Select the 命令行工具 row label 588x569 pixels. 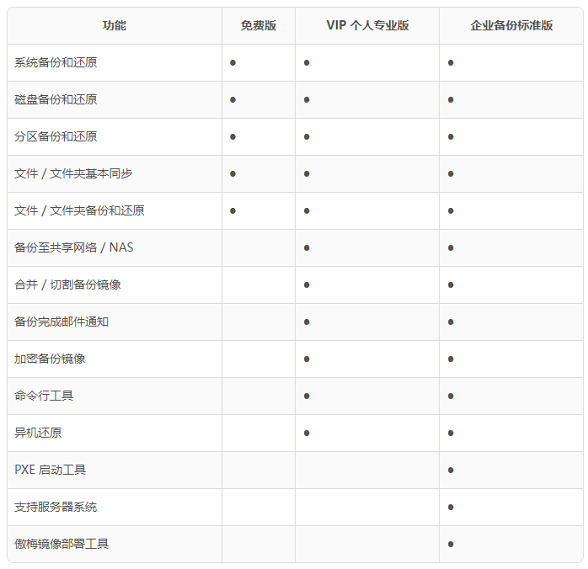pos(44,396)
